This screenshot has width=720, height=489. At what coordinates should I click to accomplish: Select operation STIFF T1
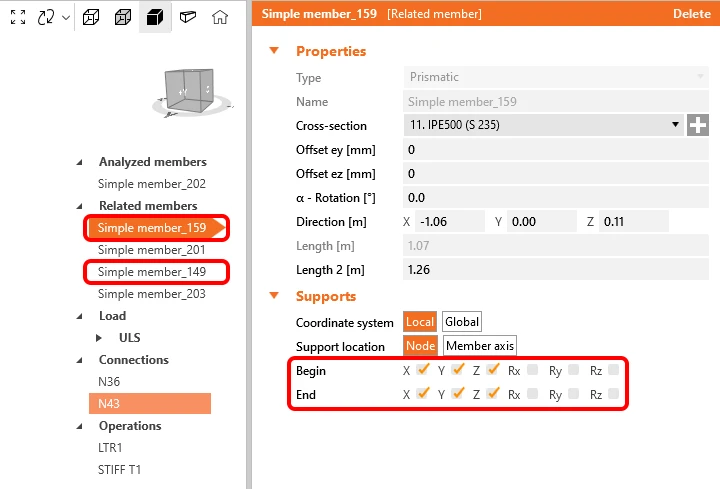(x=119, y=470)
